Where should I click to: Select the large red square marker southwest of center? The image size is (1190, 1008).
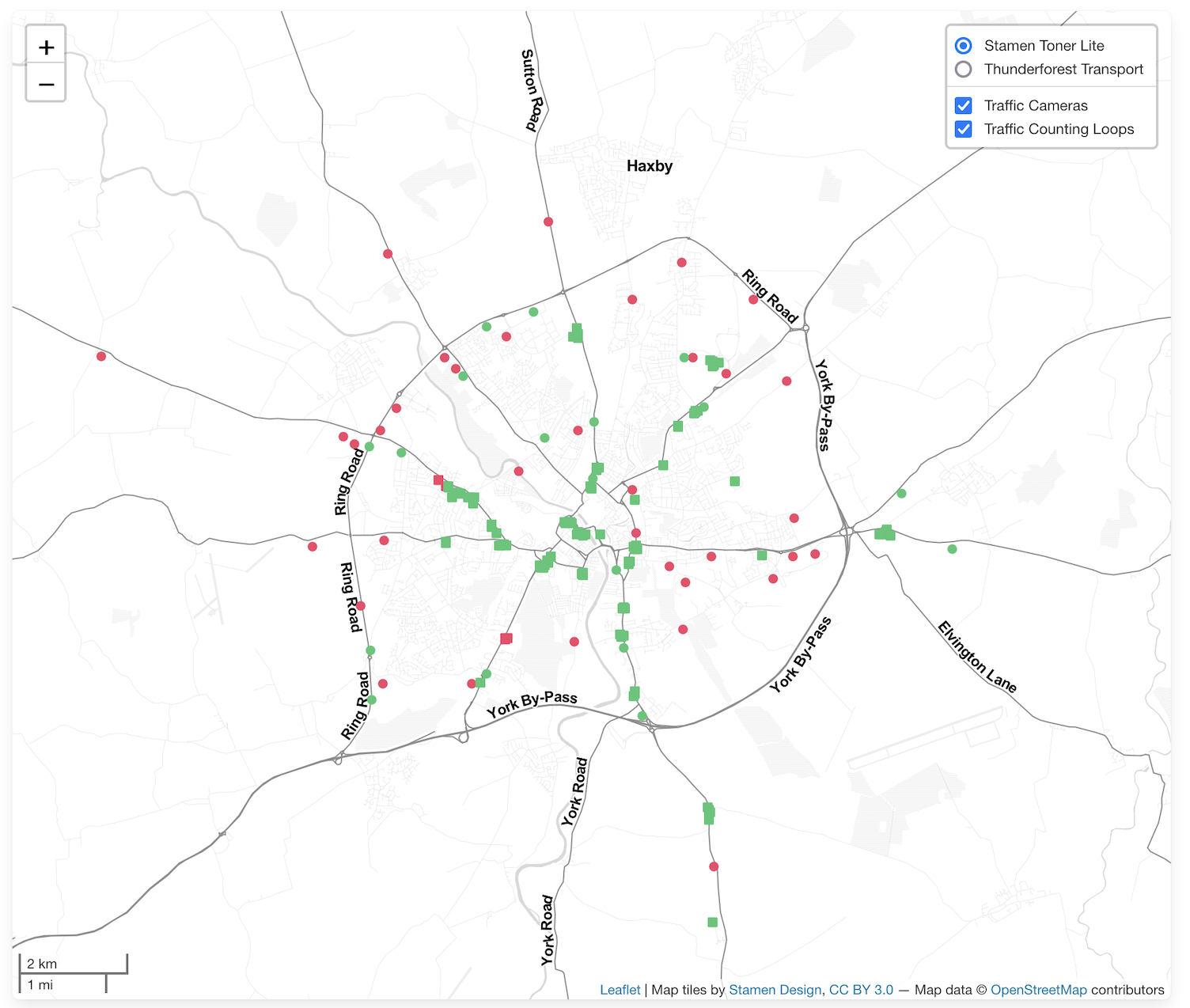(x=506, y=638)
